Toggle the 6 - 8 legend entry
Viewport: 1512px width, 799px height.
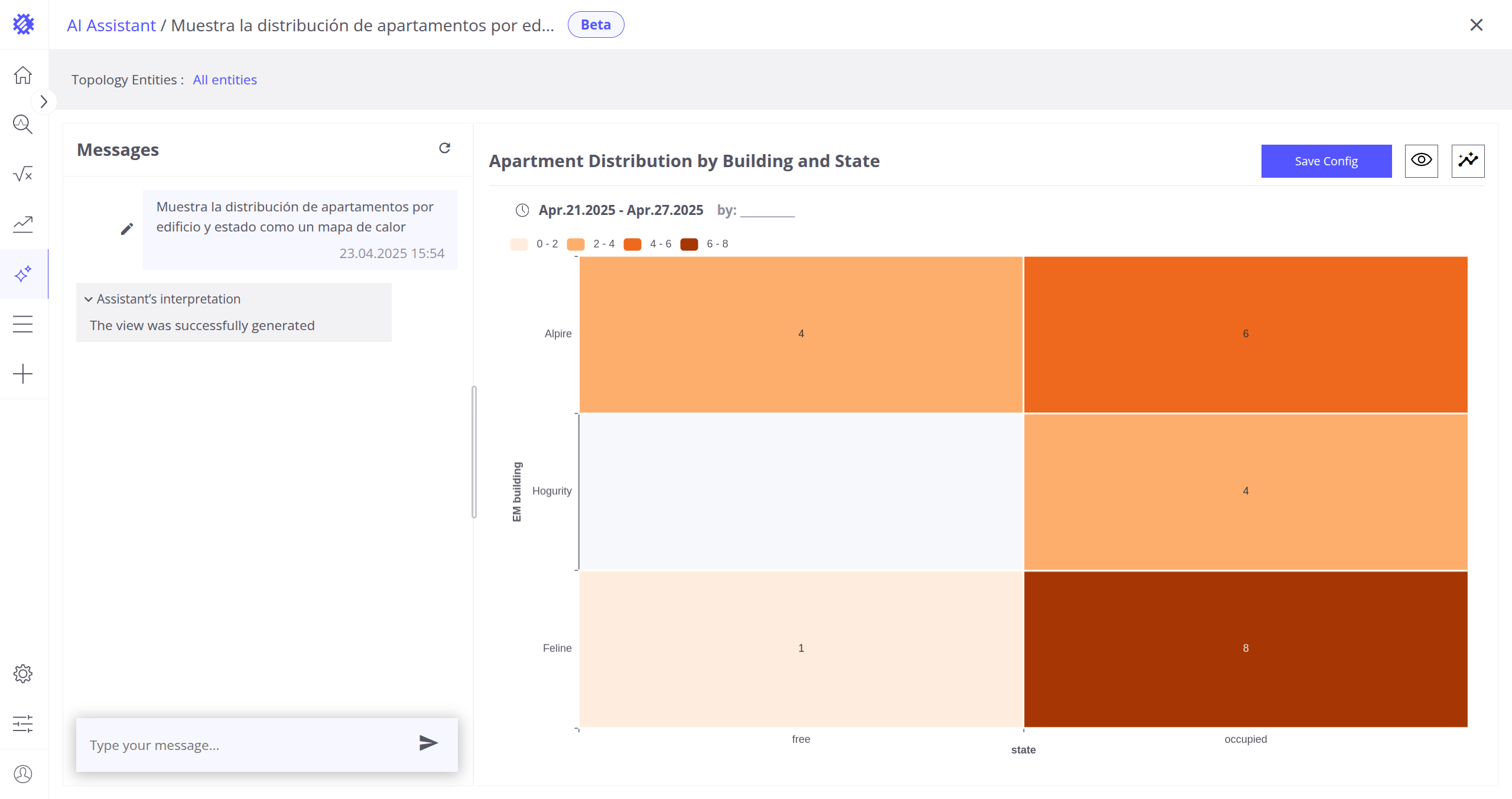705,244
